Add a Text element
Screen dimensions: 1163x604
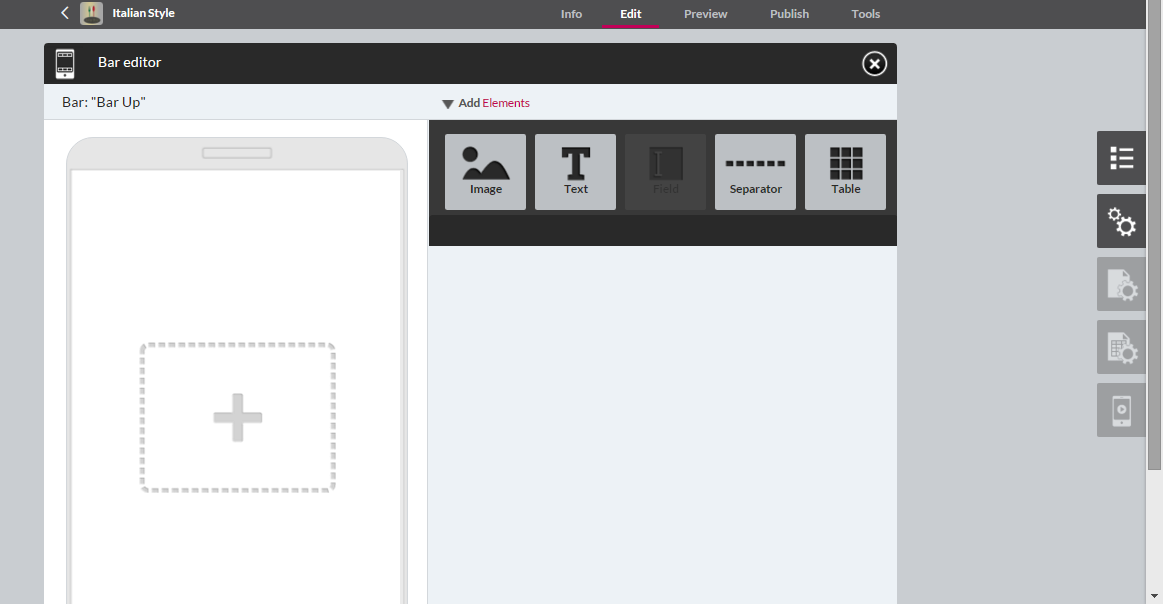(576, 172)
